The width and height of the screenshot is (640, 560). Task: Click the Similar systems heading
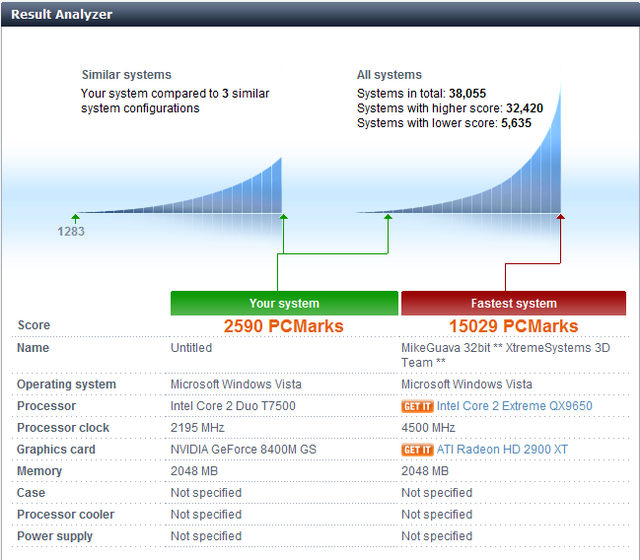(x=127, y=75)
